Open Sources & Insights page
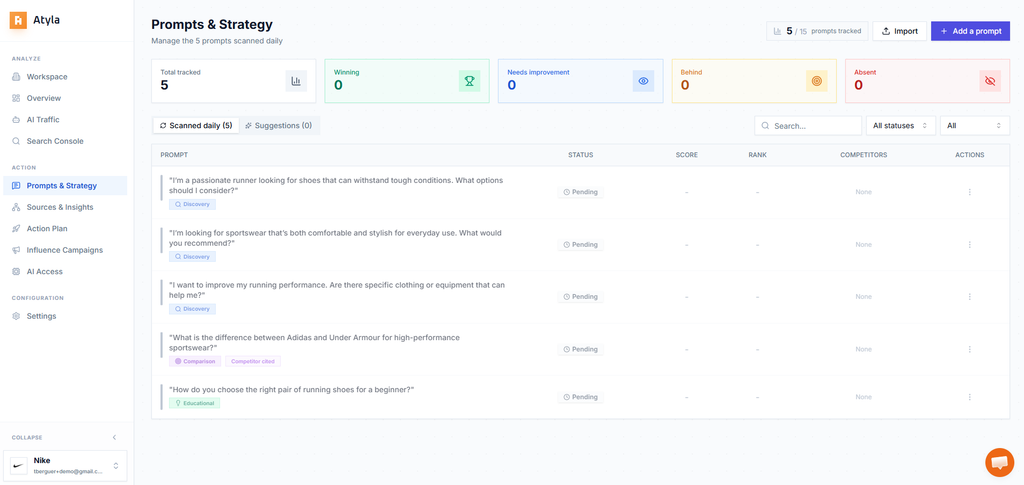 pyautogui.click(x=65, y=207)
